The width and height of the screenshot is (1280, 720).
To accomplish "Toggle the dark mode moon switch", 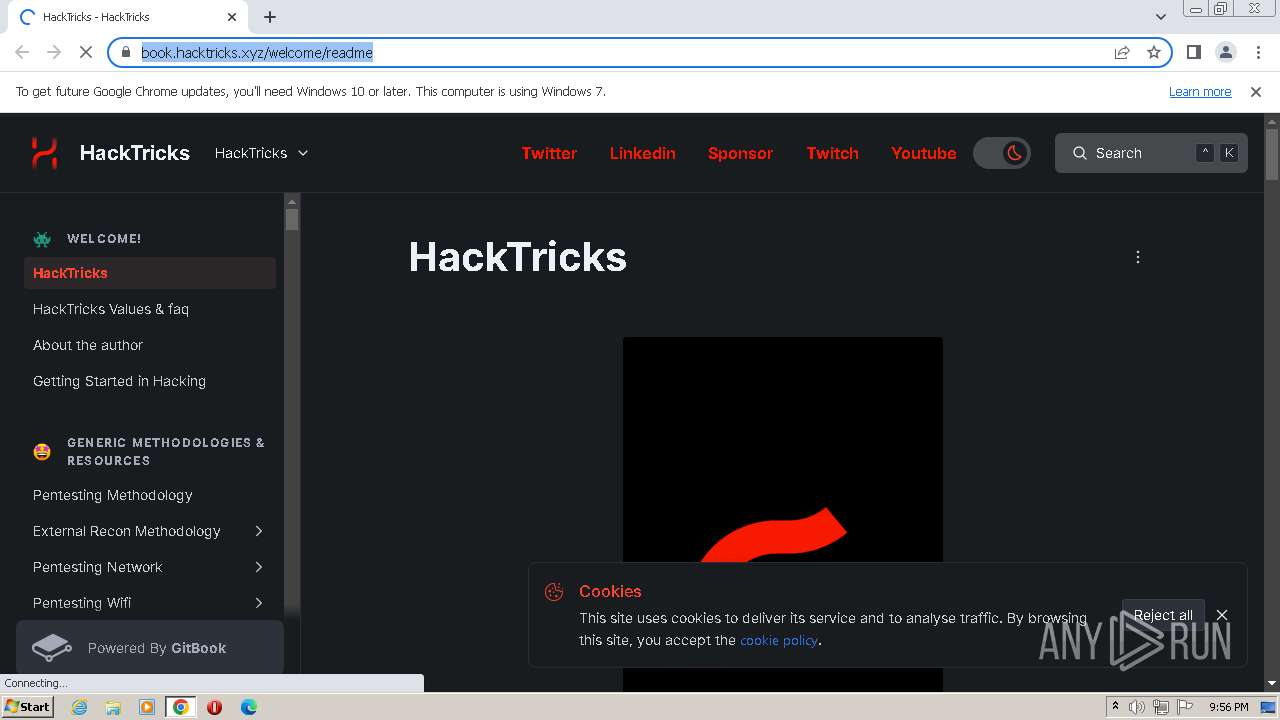I will [x=1002, y=153].
